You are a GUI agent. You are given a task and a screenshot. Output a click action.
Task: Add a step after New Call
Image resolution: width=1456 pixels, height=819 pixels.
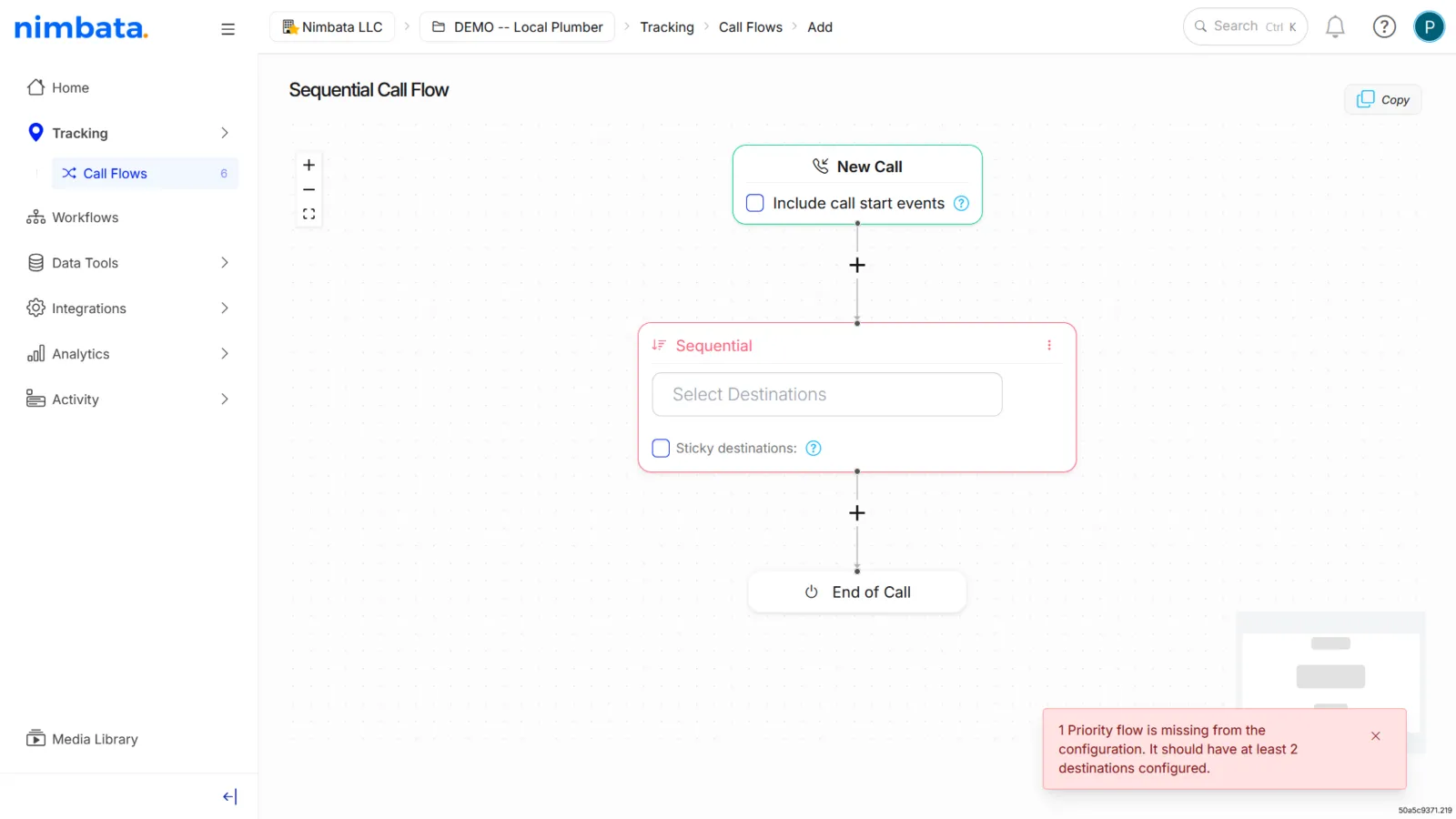(x=857, y=265)
